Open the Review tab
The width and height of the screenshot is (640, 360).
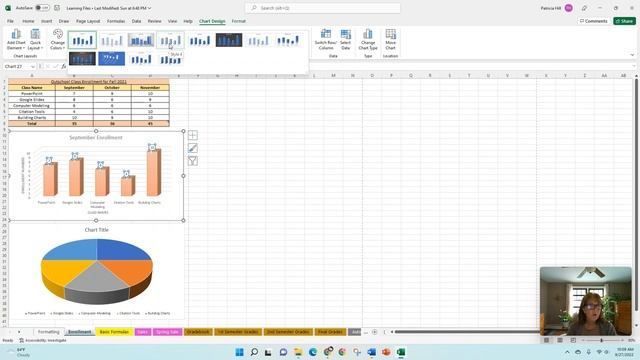pos(154,21)
